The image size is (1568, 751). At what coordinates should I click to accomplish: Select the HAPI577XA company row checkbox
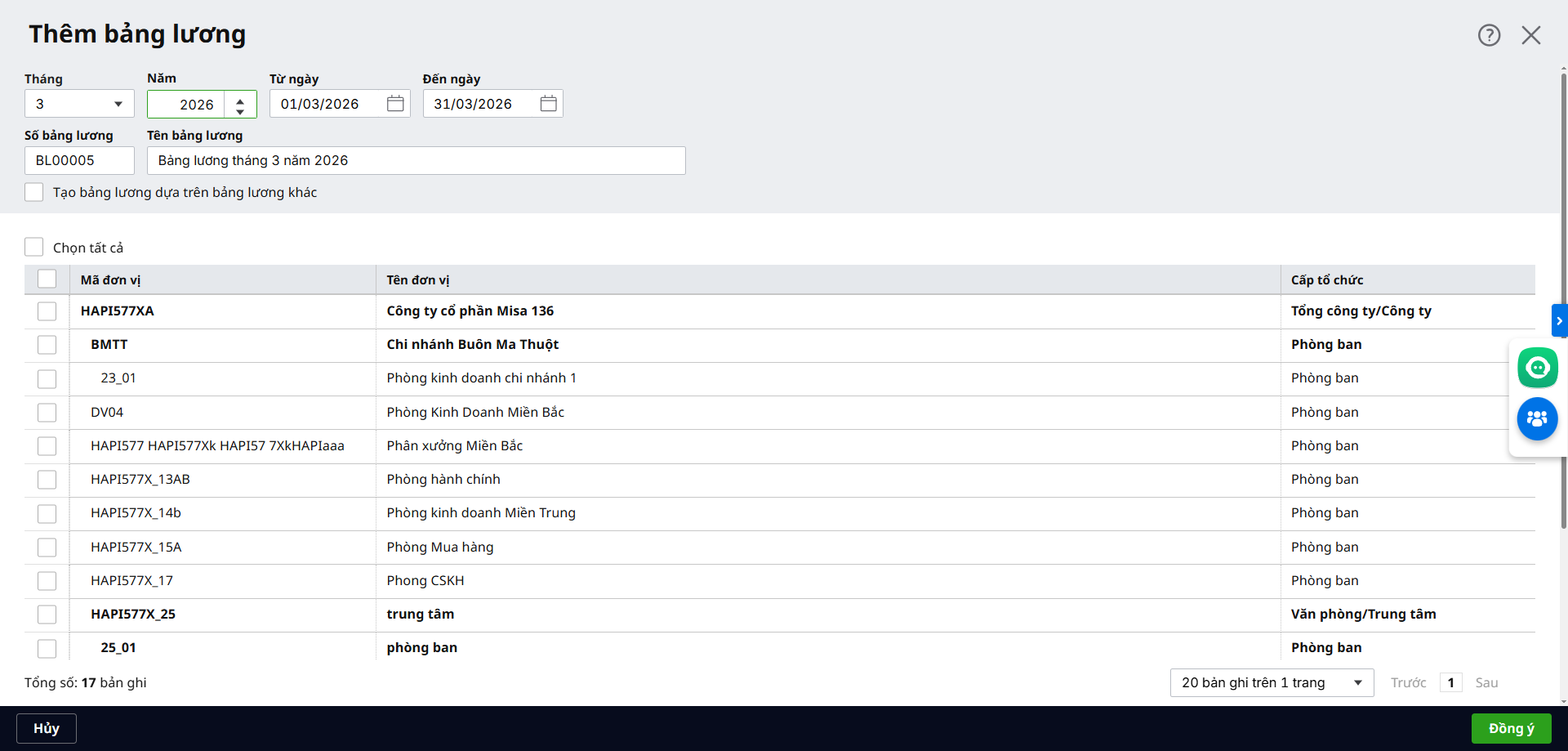(47, 311)
